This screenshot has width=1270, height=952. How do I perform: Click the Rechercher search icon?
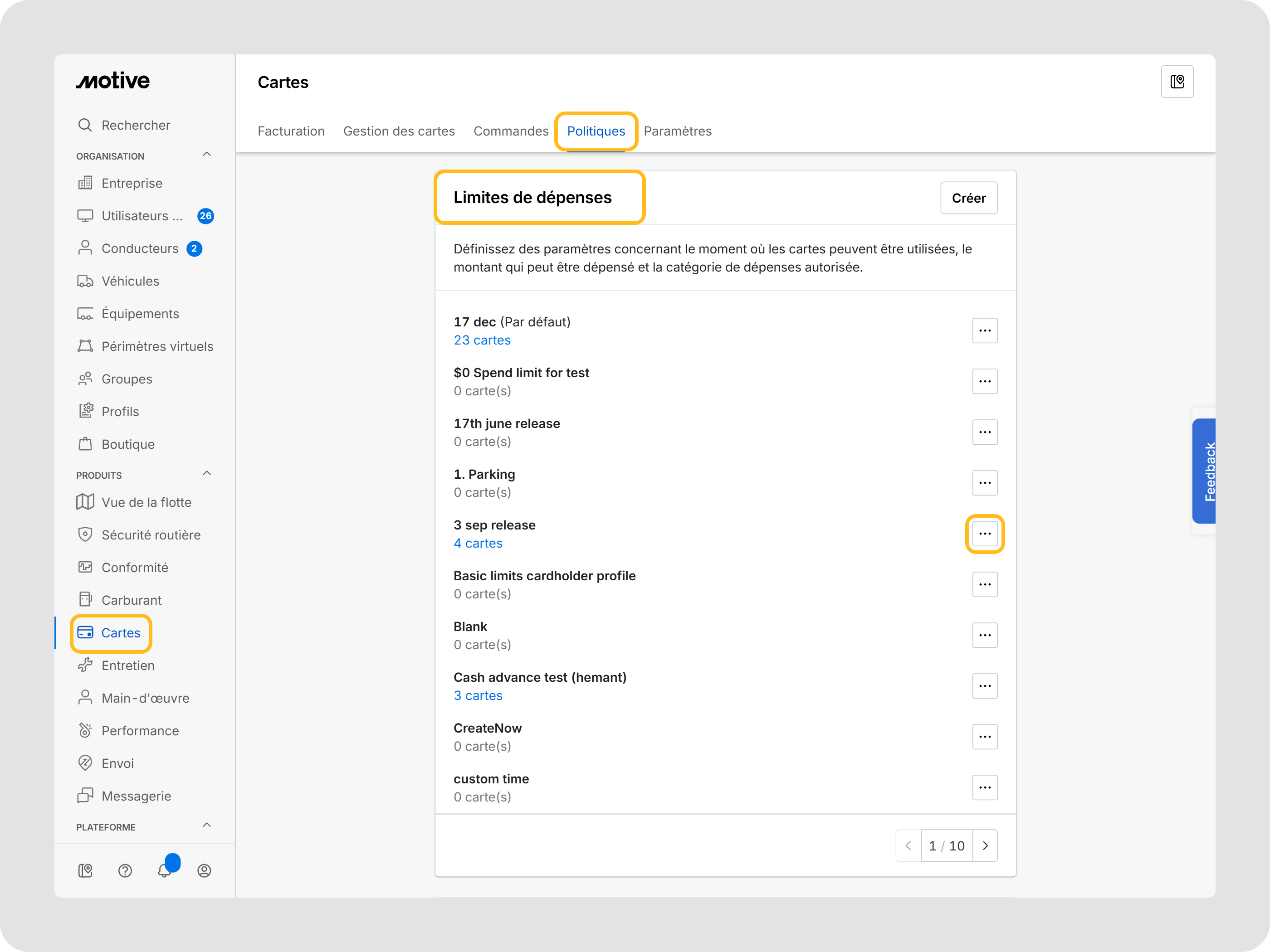pyautogui.click(x=85, y=125)
